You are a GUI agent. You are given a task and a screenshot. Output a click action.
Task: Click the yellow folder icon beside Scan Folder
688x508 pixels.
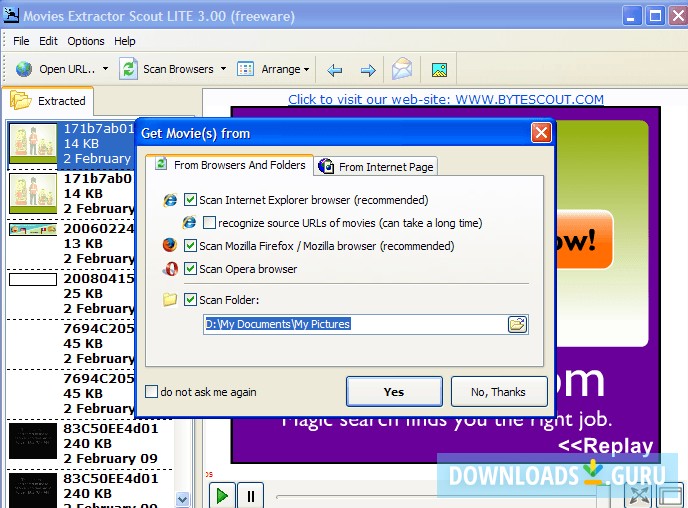tap(170, 300)
